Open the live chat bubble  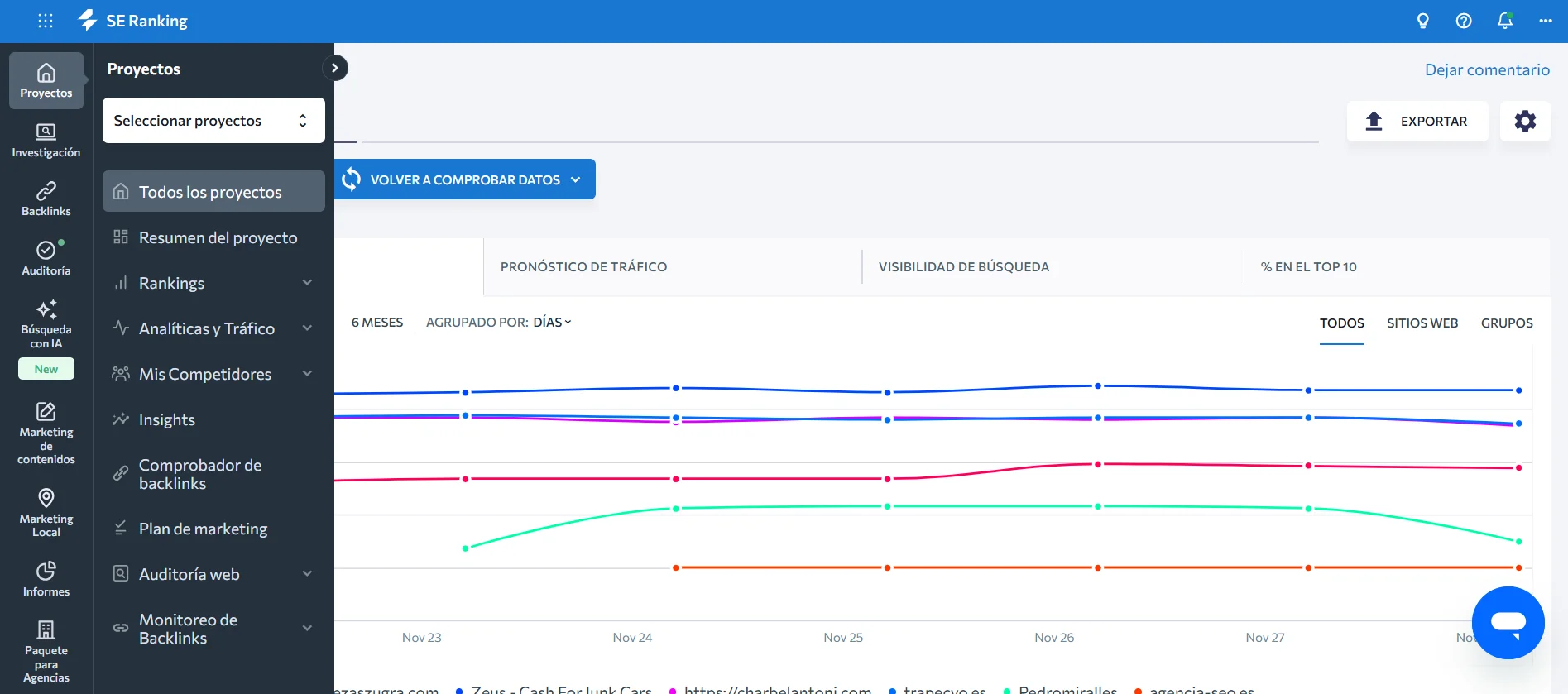tap(1508, 623)
